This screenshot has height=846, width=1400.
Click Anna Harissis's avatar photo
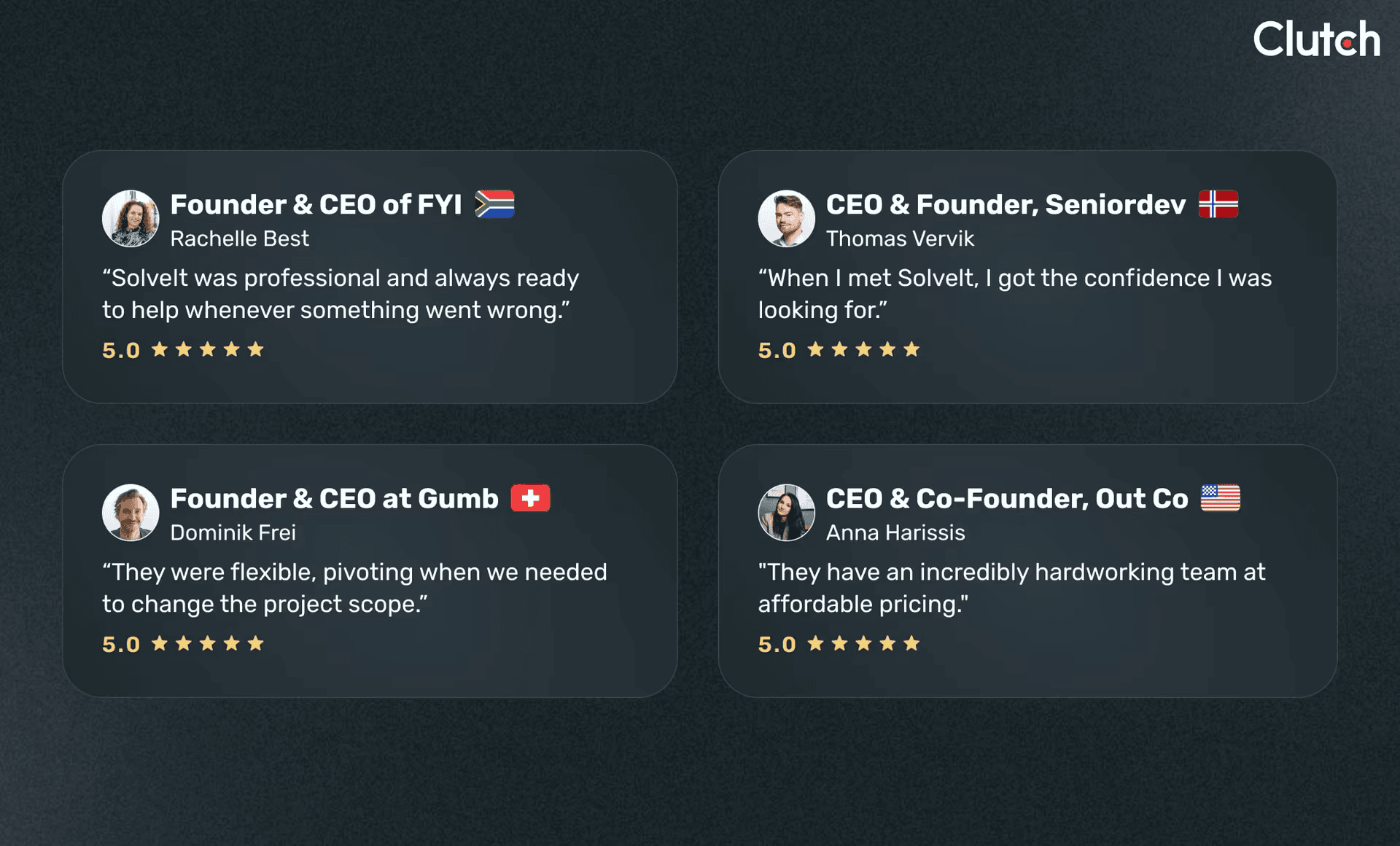pyautogui.click(x=786, y=513)
